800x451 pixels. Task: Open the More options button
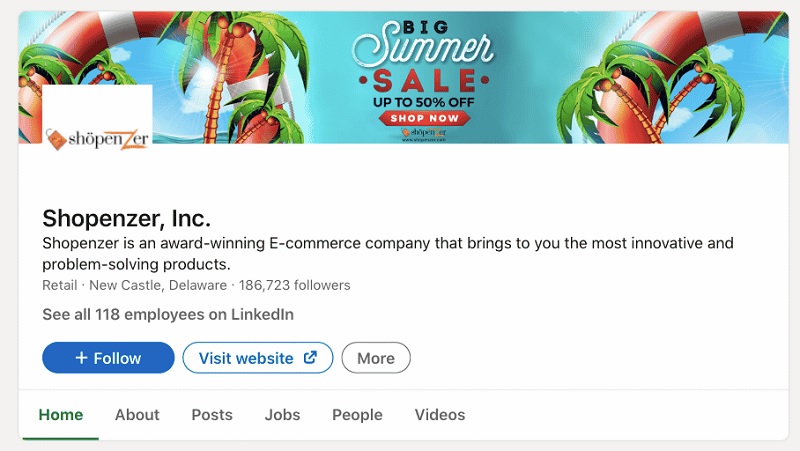[376, 358]
